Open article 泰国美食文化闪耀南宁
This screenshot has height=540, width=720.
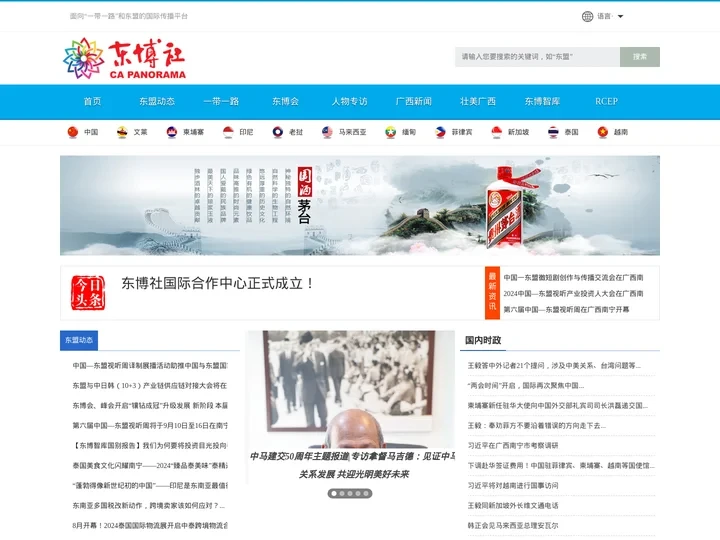click(150, 465)
